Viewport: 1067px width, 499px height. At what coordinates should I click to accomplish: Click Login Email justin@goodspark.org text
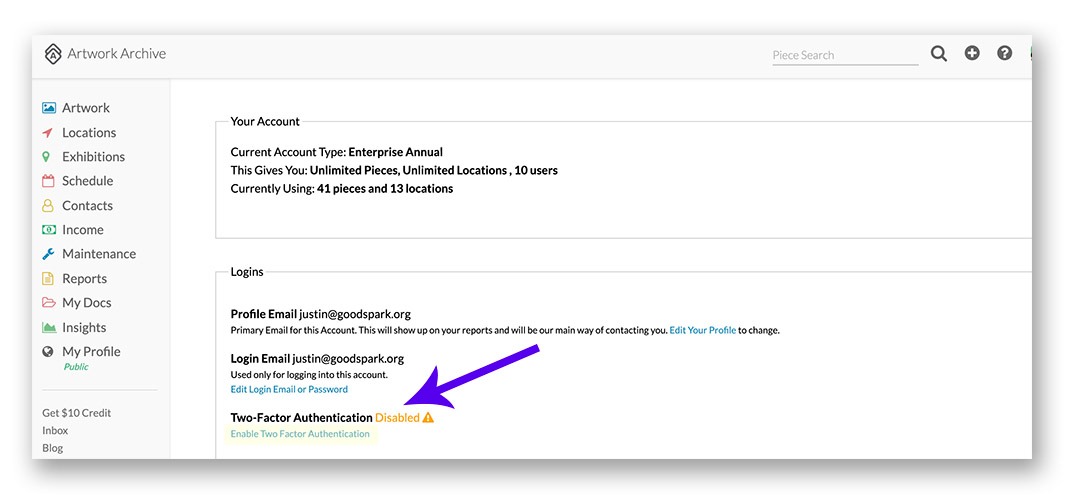(317, 359)
